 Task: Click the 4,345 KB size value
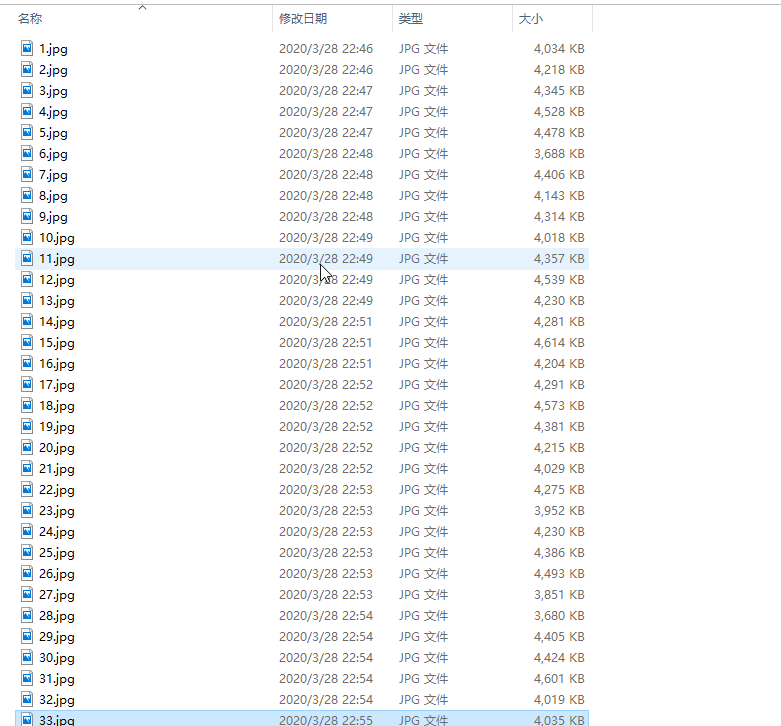click(x=559, y=91)
